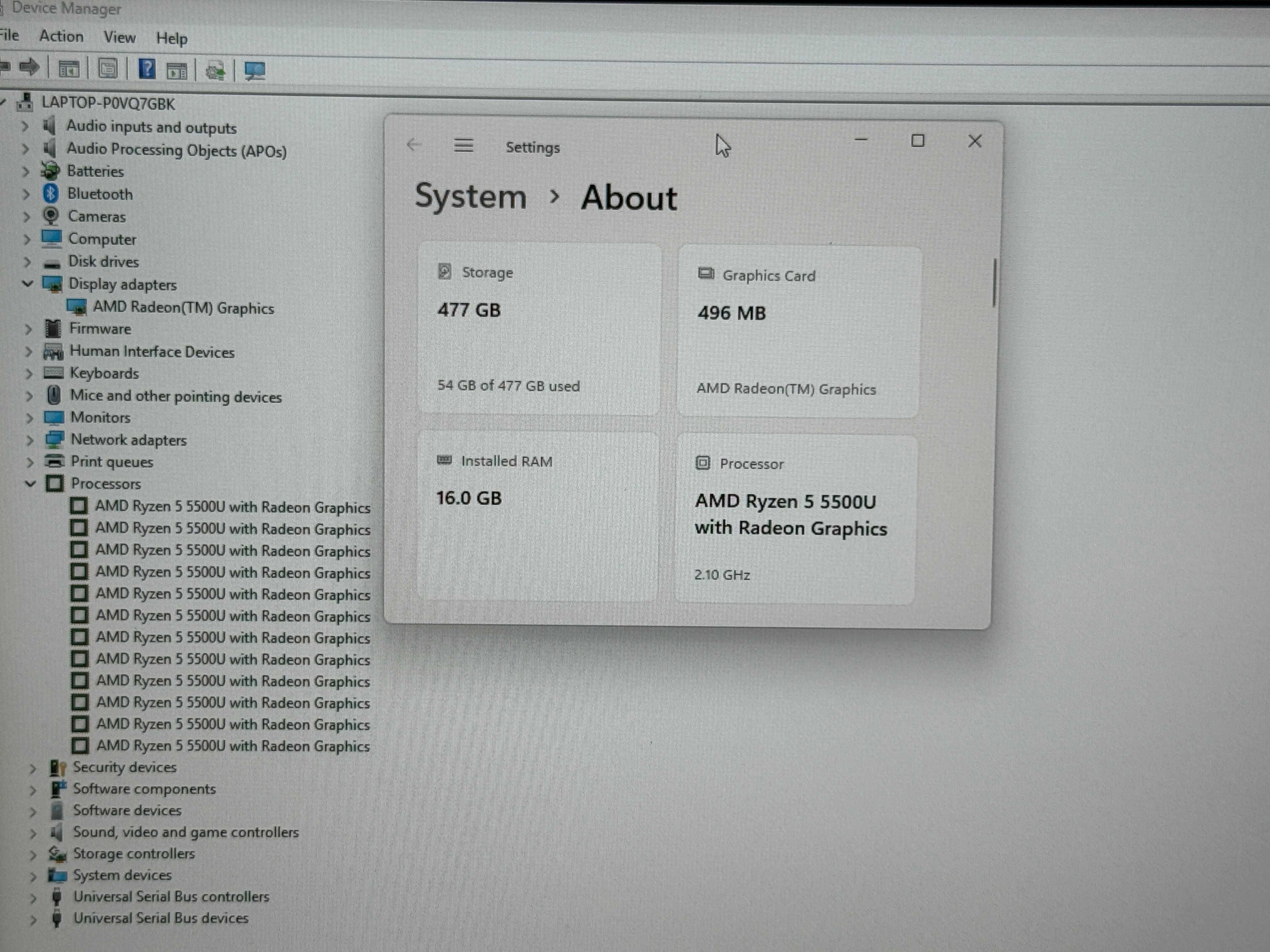The height and width of the screenshot is (952, 1270).
Task: Click the Network adapters icon
Action: (x=54, y=439)
